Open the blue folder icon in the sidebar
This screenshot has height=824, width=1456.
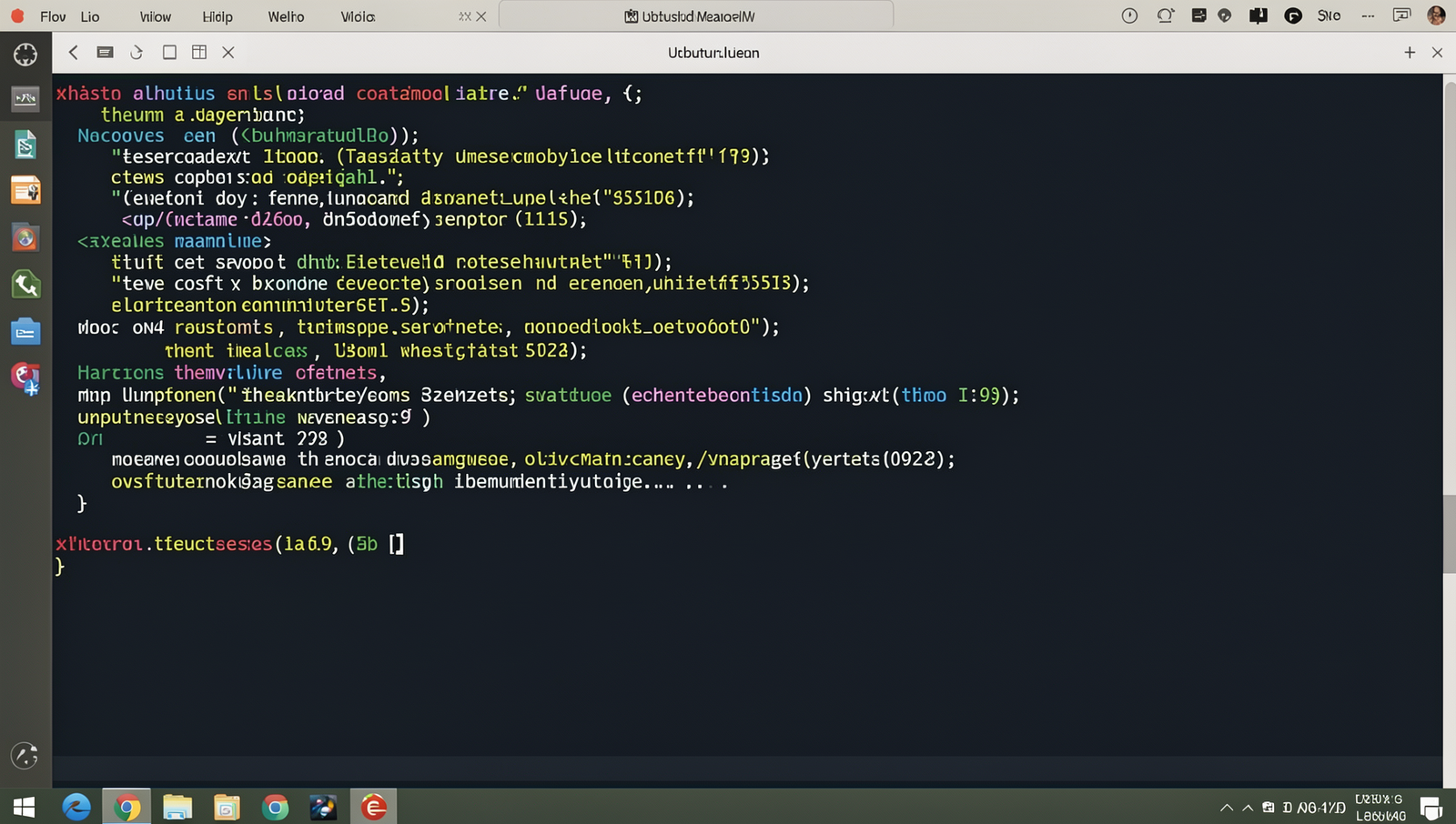click(x=25, y=332)
